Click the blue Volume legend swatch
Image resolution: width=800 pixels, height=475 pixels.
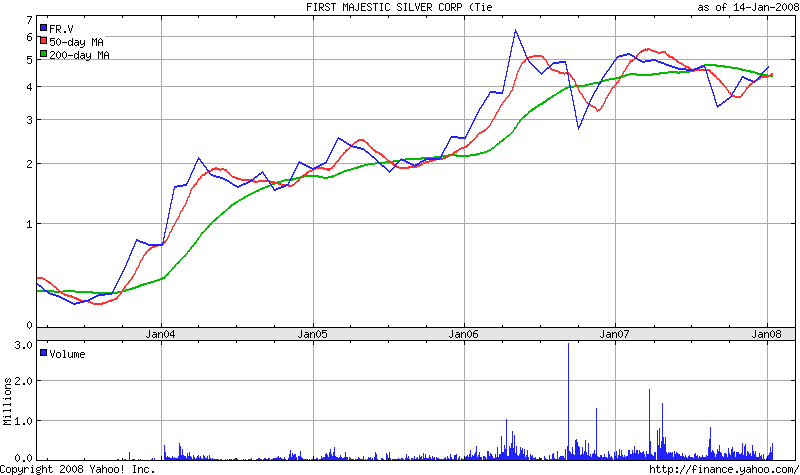[x=43, y=353]
